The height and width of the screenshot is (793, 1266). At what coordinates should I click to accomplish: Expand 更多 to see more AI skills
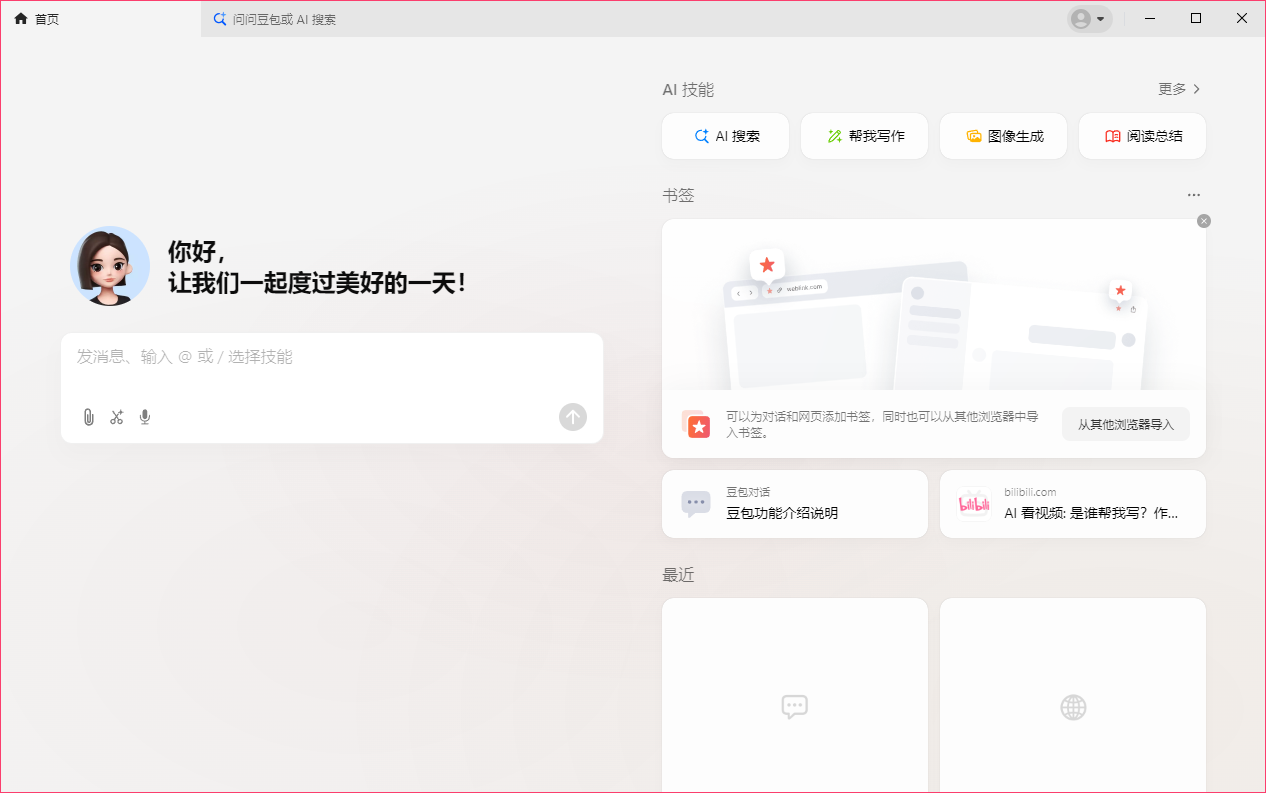[x=1177, y=89]
